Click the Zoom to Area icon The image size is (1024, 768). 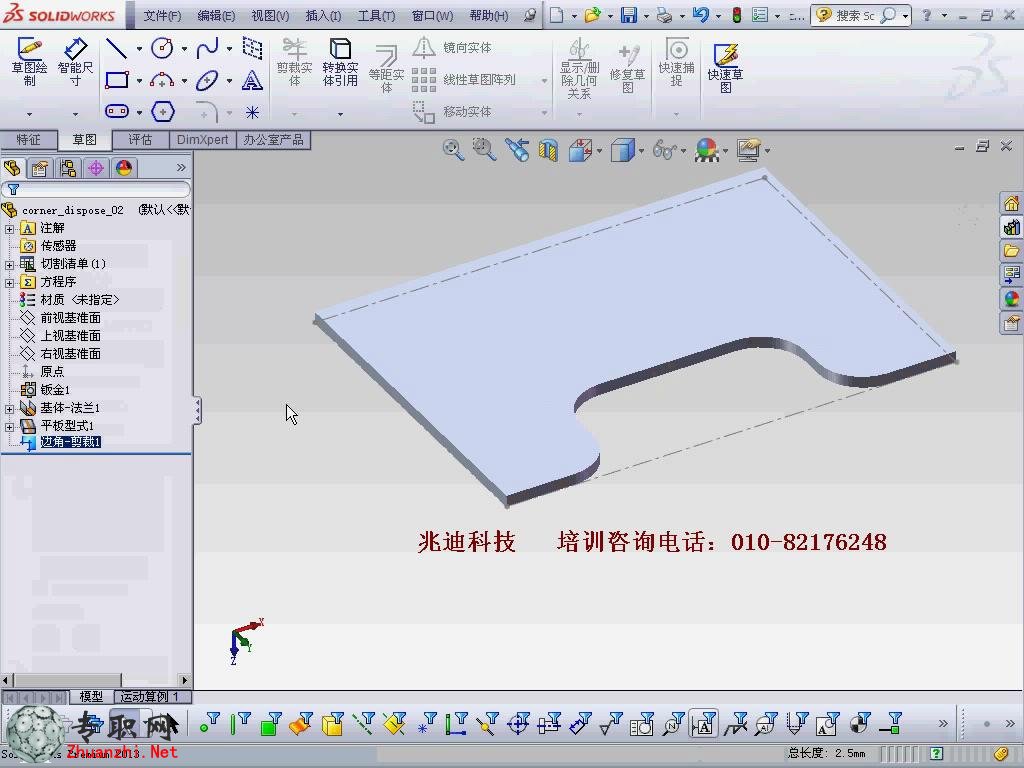tap(484, 150)
